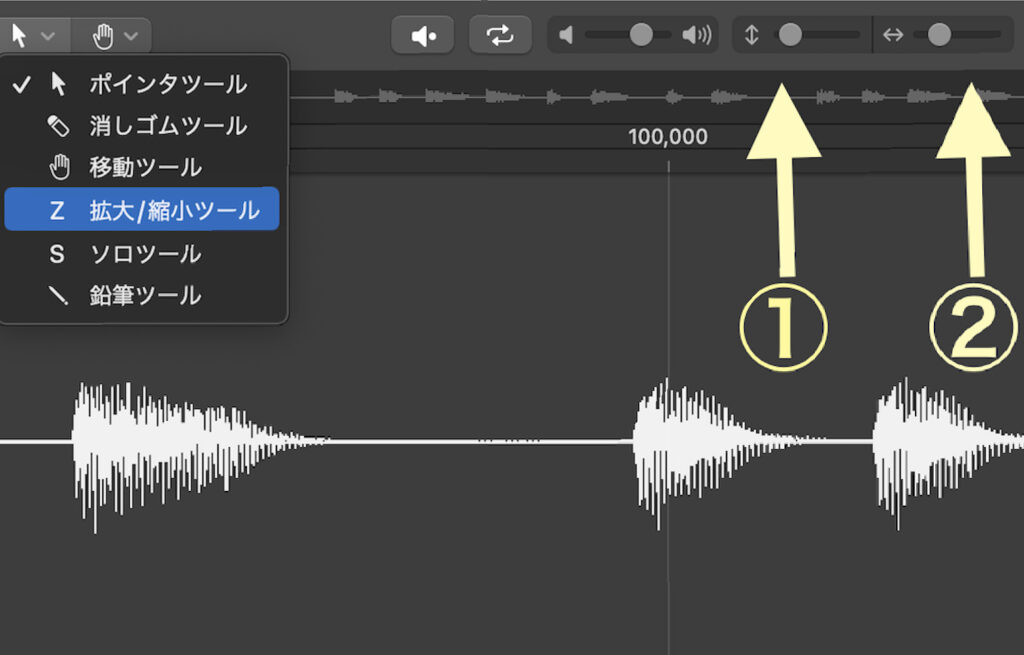Click the low-volume speaker icon
The width and height of the screenshot is (1024, 655).
[x=567, y=36]
